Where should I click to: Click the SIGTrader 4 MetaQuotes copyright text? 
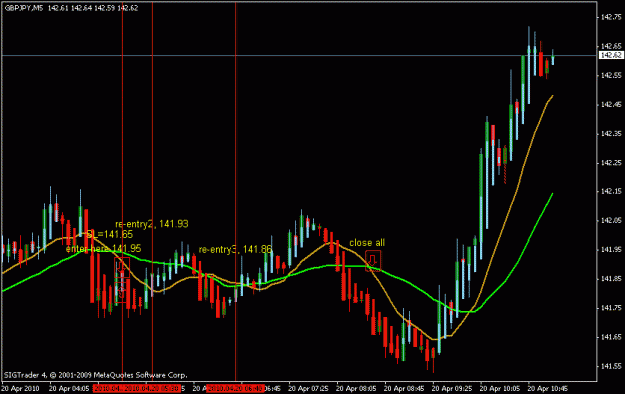pos(96,375)
